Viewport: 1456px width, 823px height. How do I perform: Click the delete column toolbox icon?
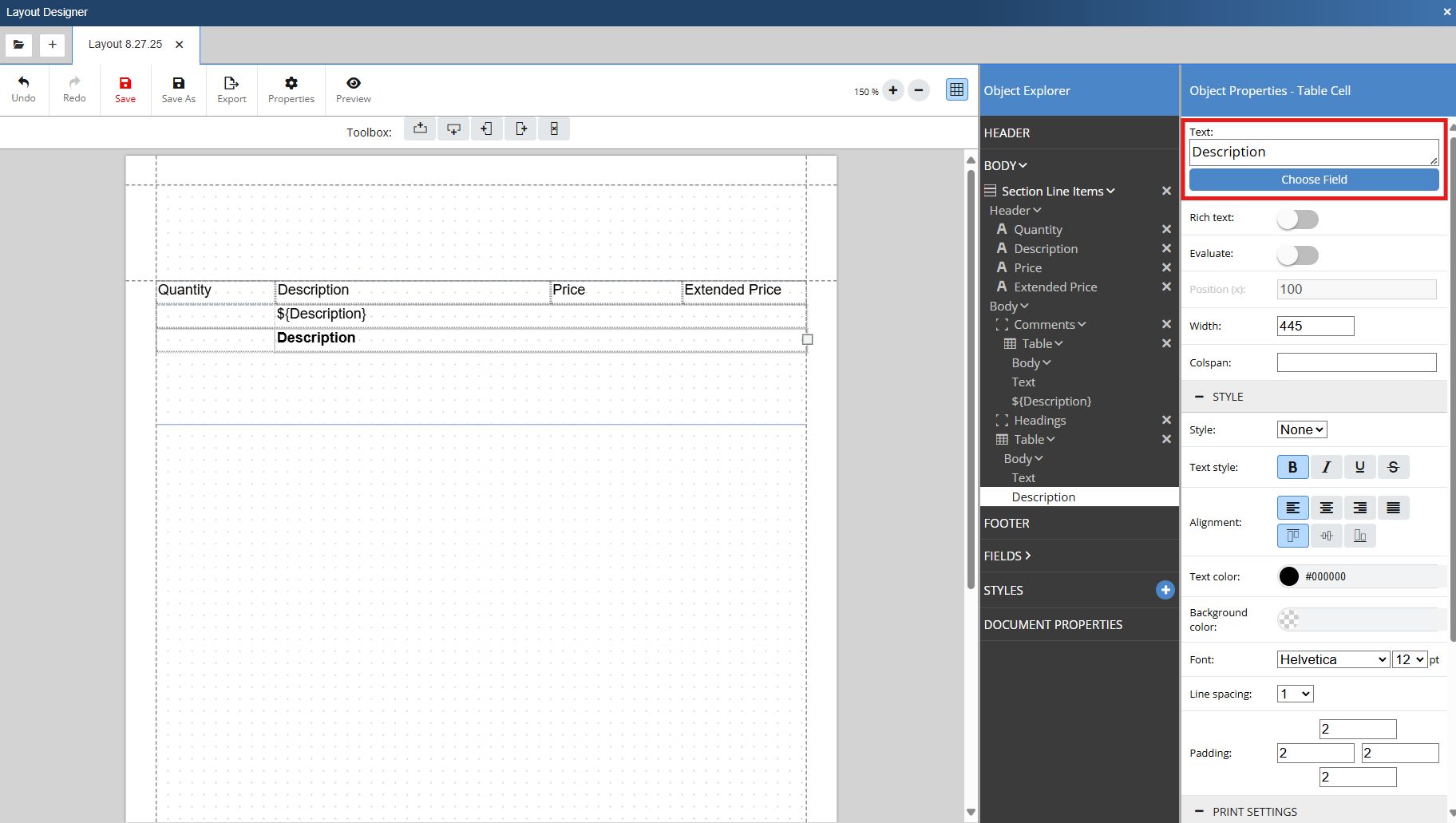pyautogui.click(x=554, y=129)
